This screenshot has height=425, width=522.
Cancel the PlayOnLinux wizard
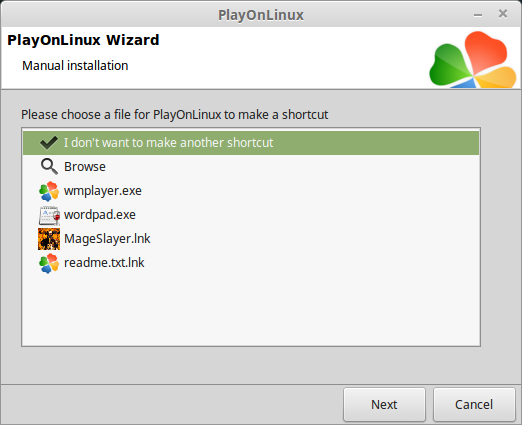pos(474,405)
